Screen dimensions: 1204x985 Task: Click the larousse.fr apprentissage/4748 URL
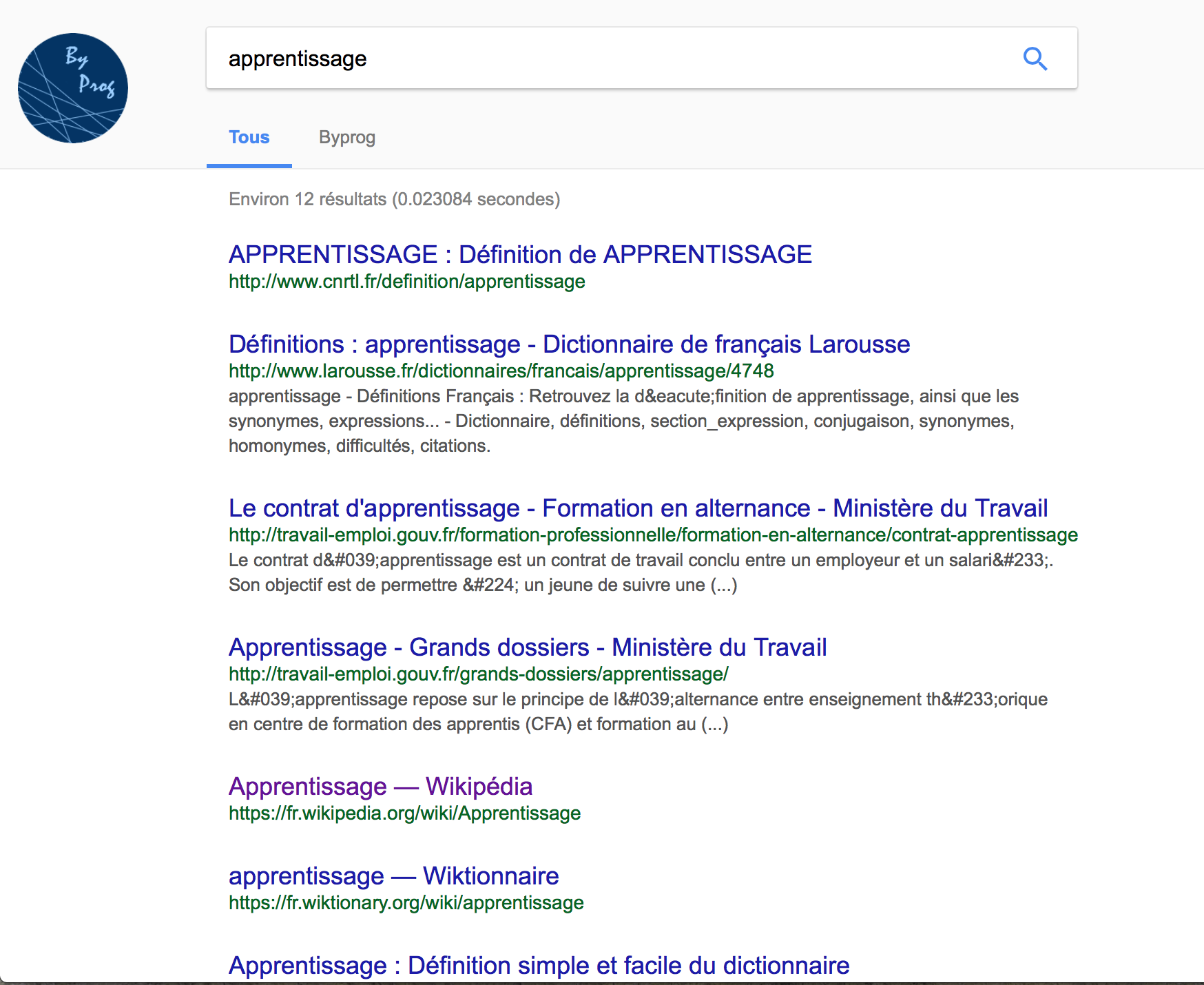pyautogui.click(x=501, y=371)
